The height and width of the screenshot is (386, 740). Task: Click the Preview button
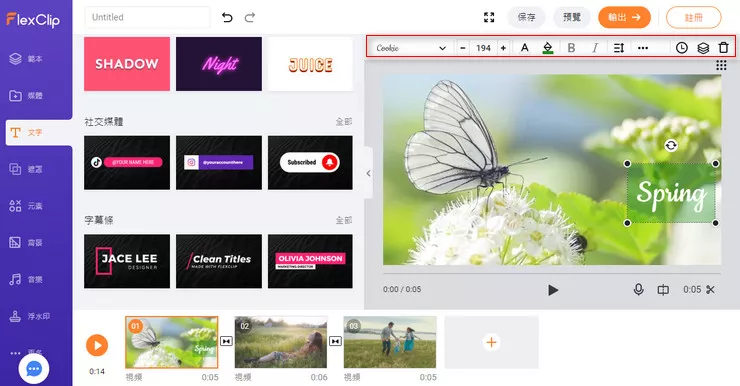[572, 17]
